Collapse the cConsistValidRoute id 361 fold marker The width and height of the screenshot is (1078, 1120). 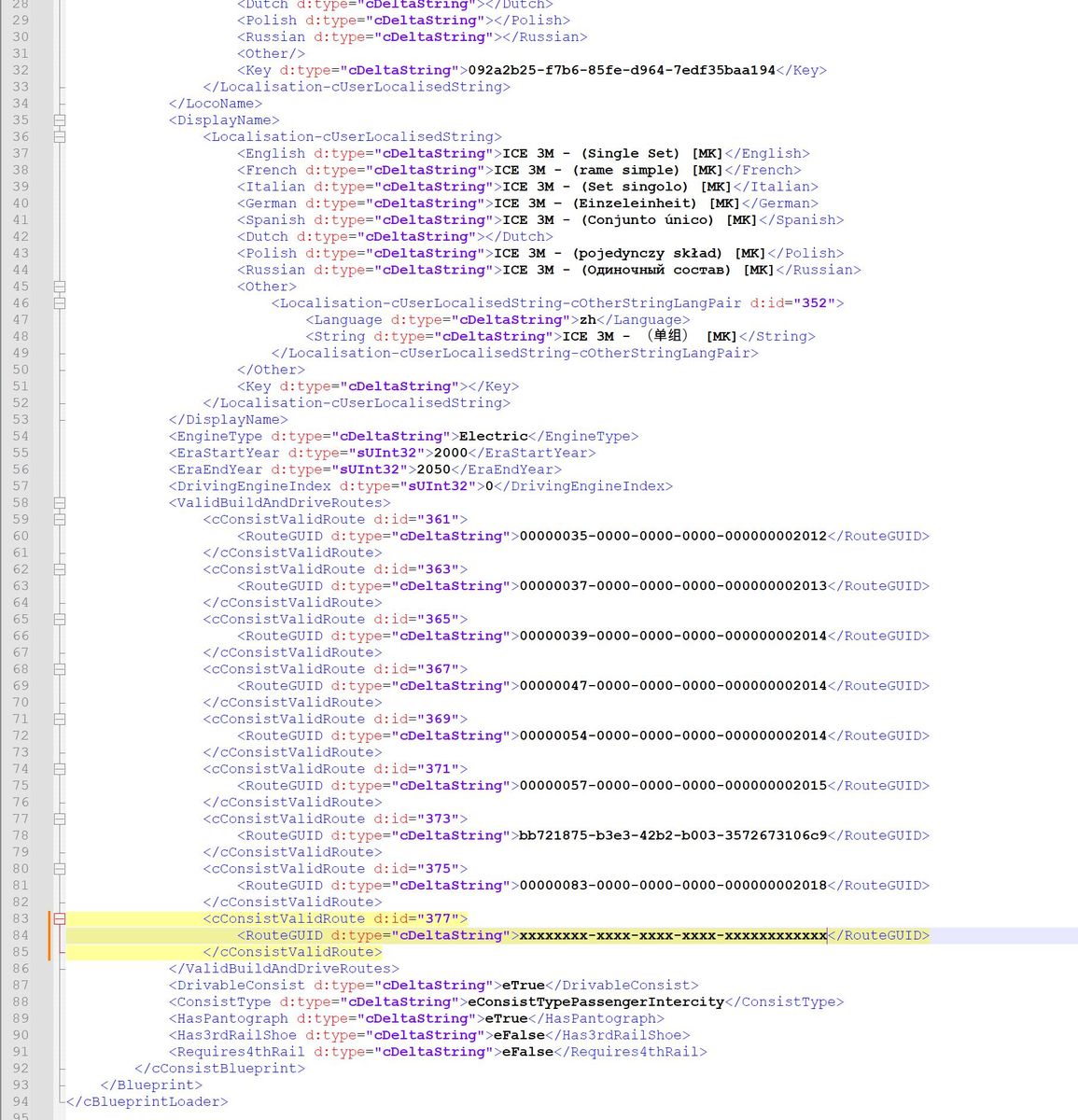(60, 519)
